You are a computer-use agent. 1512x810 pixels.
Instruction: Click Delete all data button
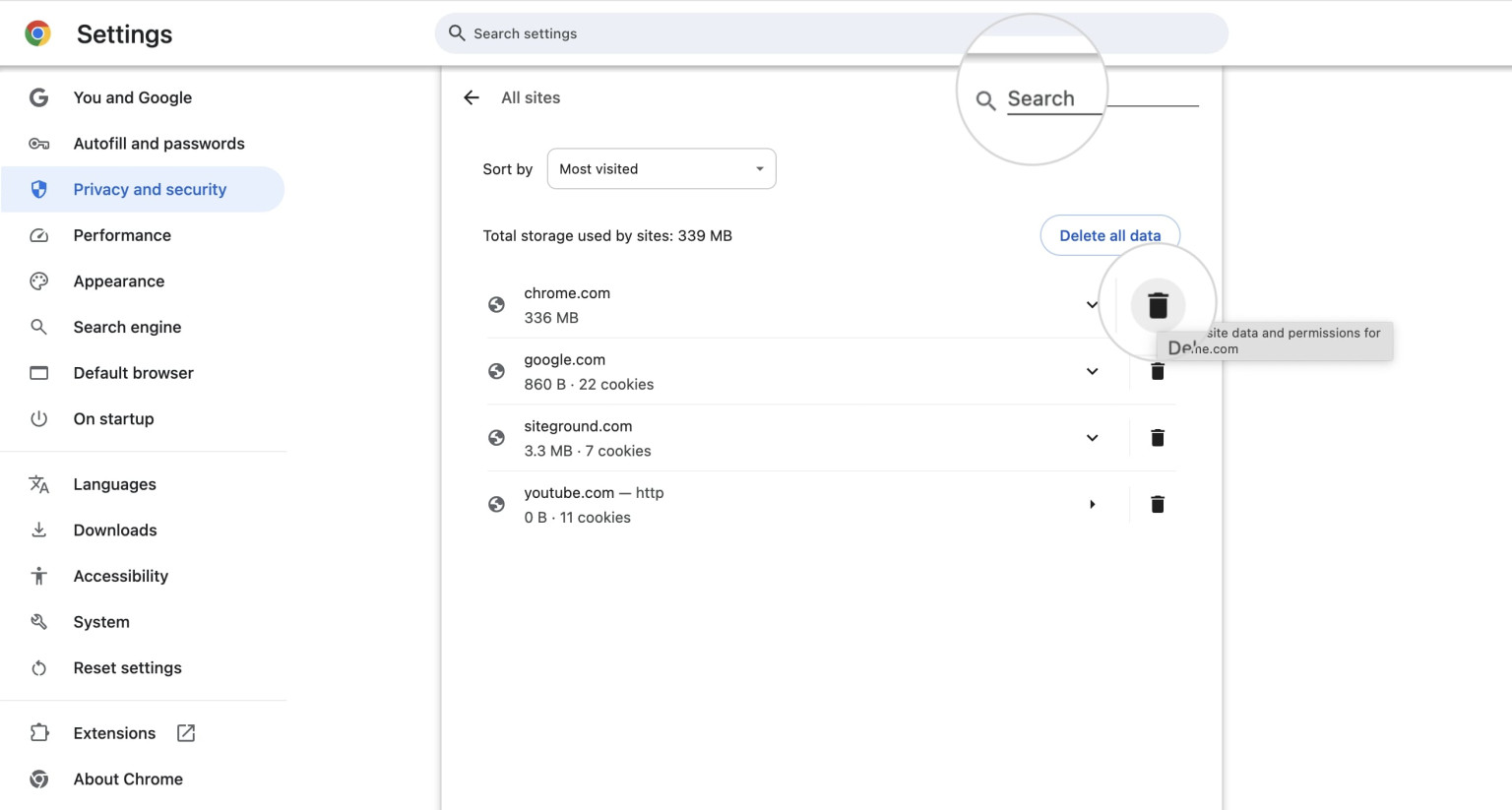pyautogui.click(x=1110, y=235)
